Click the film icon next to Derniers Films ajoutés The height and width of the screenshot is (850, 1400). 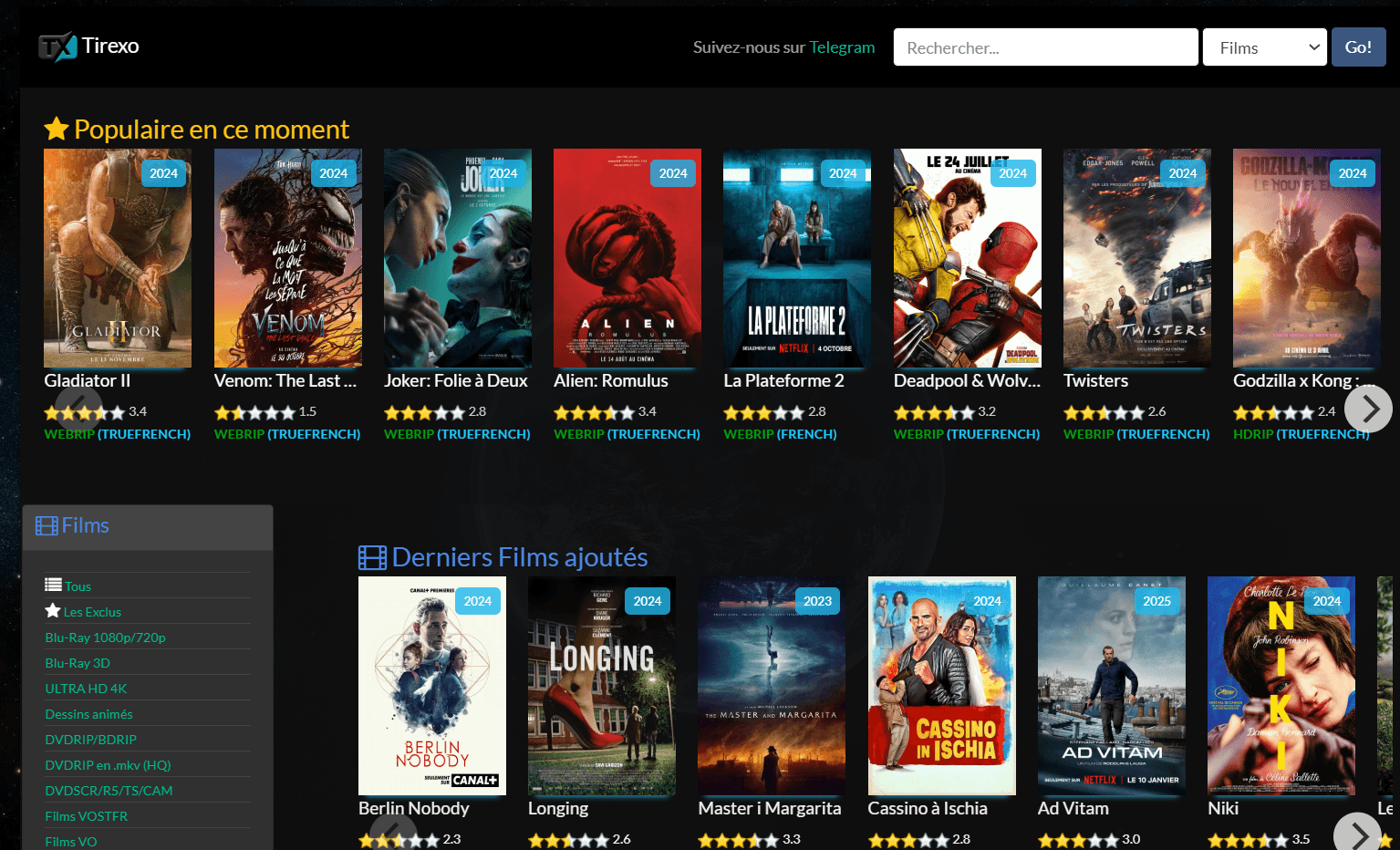372,557
